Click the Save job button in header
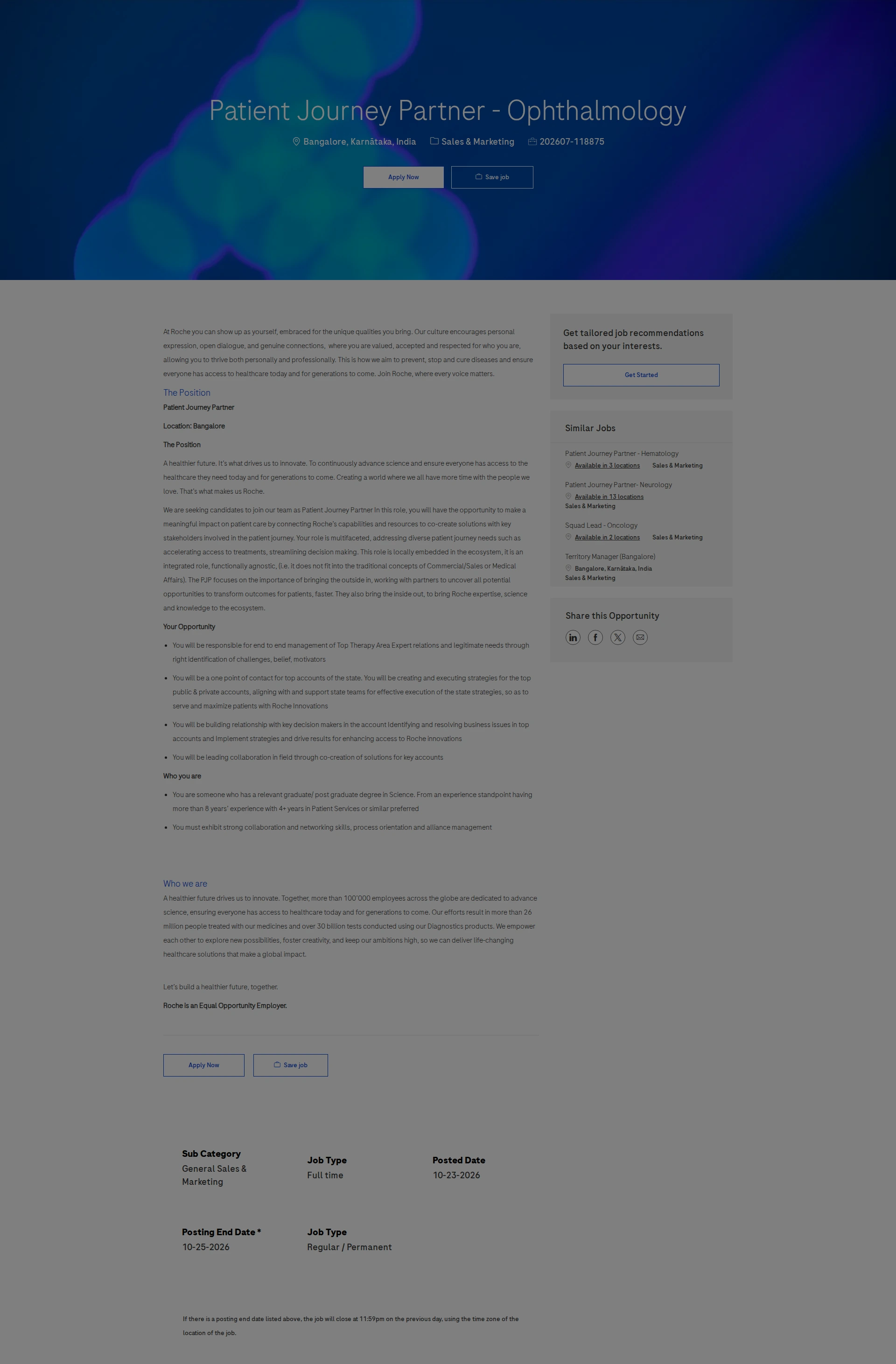The image size is (896, 1364). [x=492, y=177]
